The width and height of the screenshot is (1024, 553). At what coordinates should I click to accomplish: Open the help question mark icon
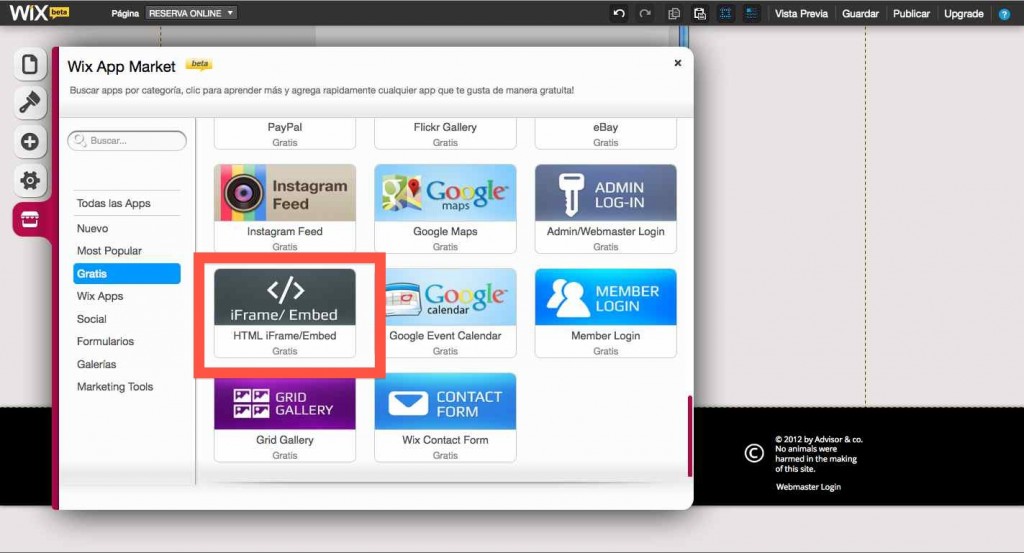coord(1004,14)
